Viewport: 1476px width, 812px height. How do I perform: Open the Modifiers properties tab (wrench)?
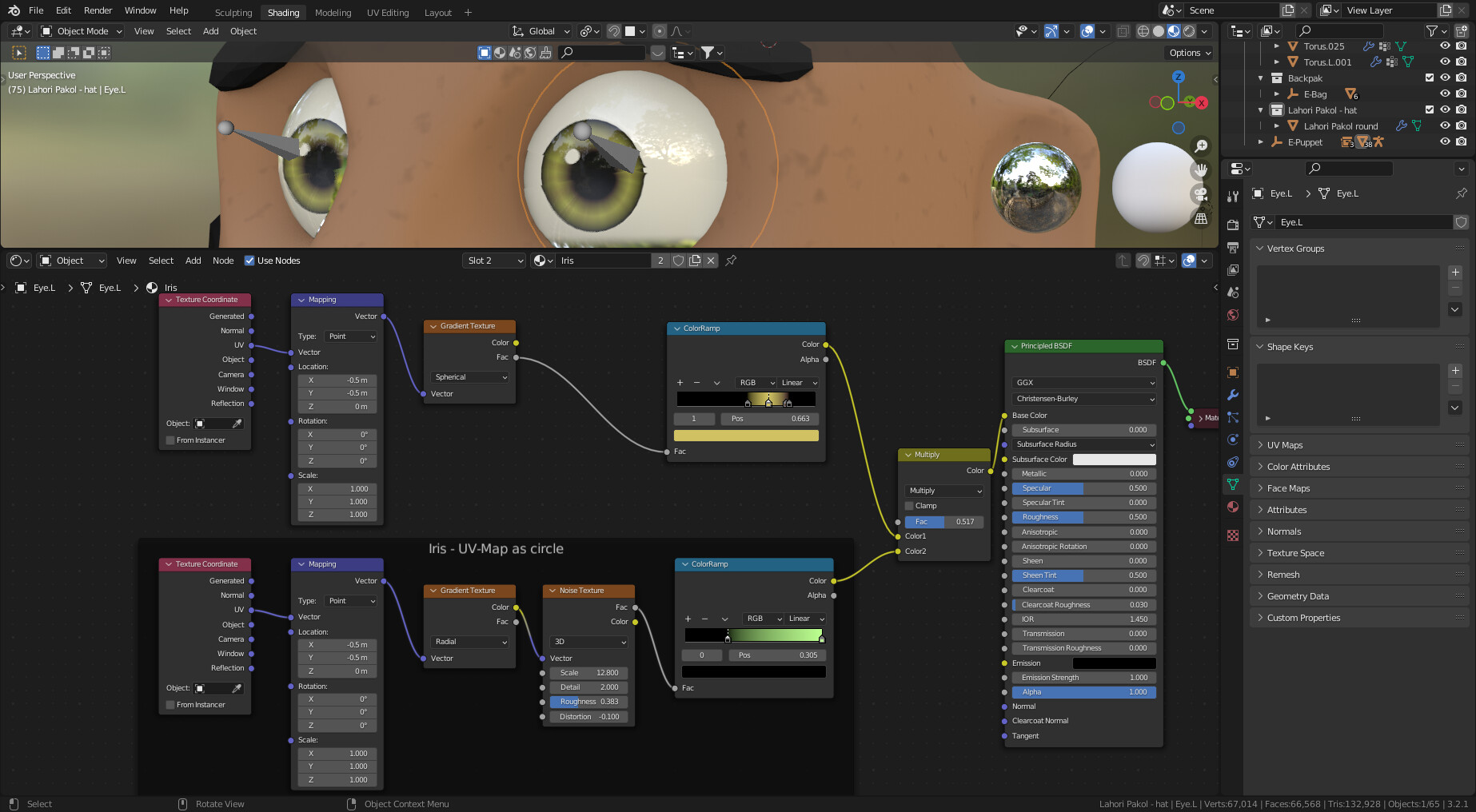(x=1233, y=395)
